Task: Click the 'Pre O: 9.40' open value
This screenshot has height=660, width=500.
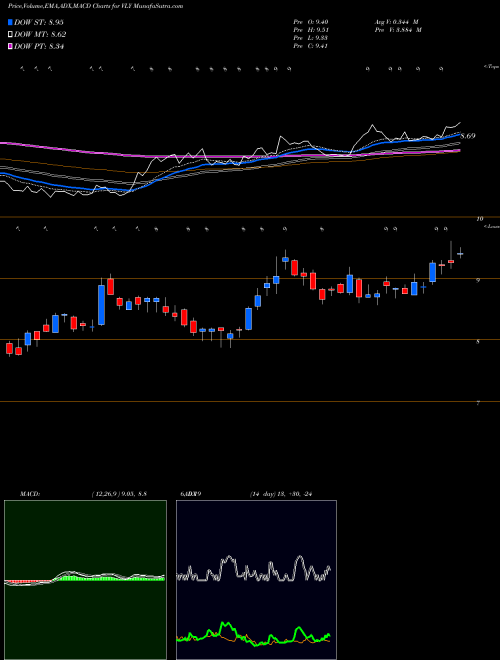Action: pos(311,22)
